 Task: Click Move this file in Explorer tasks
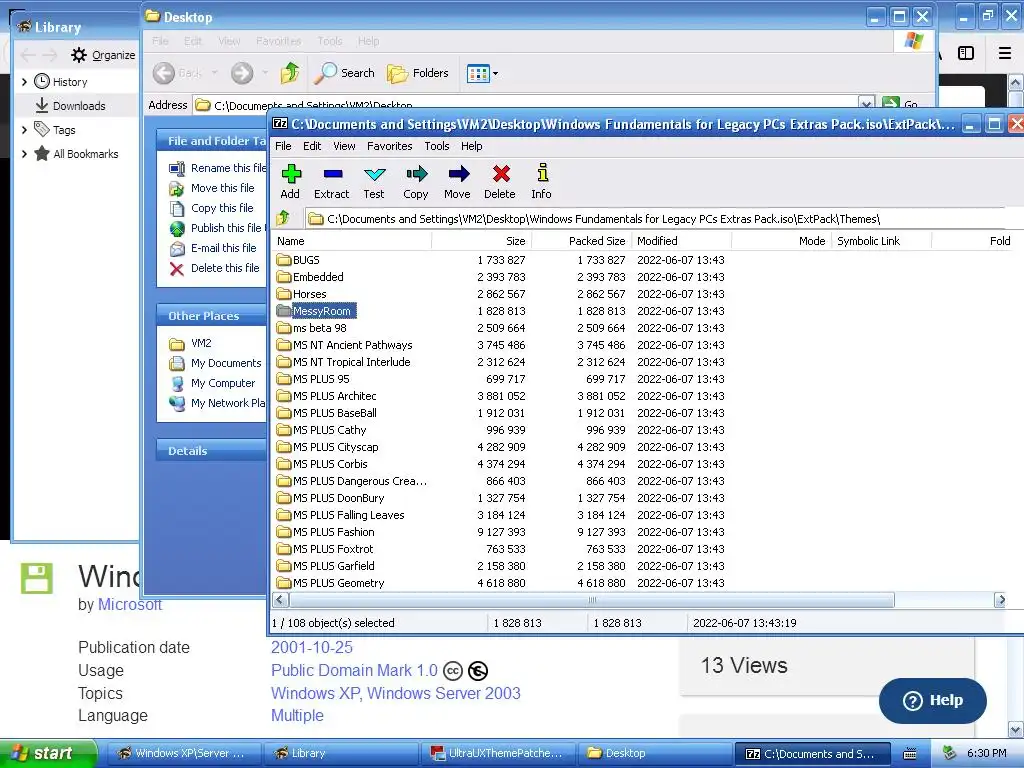coord(222,188)
